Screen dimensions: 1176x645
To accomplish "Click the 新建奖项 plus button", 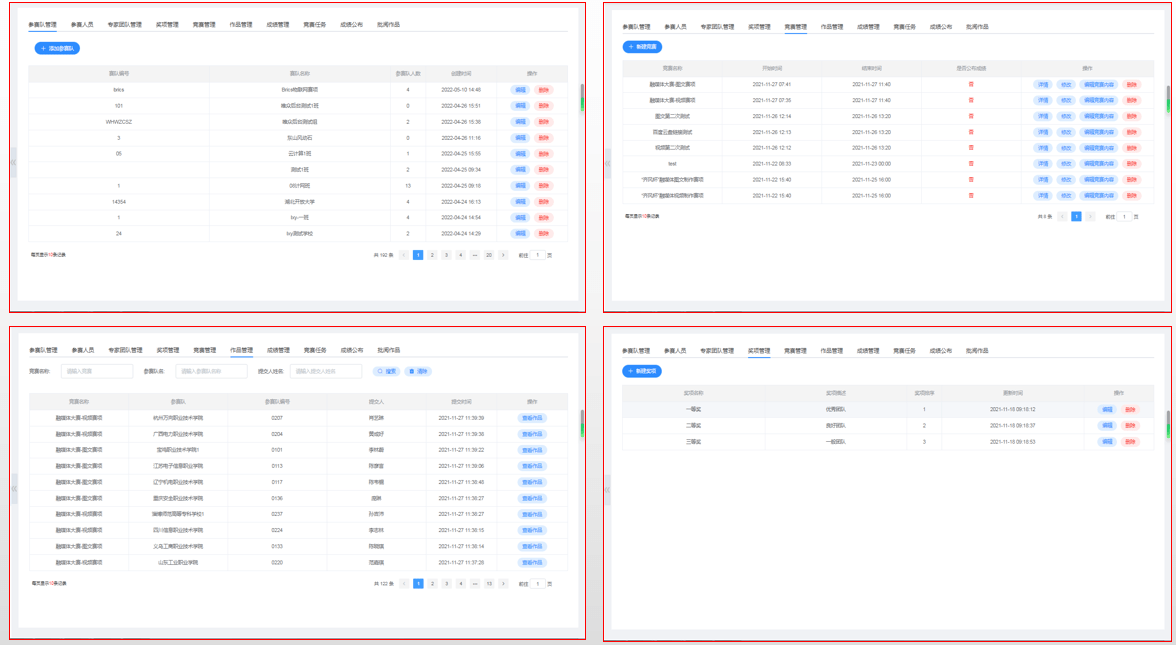I will 642,371.
